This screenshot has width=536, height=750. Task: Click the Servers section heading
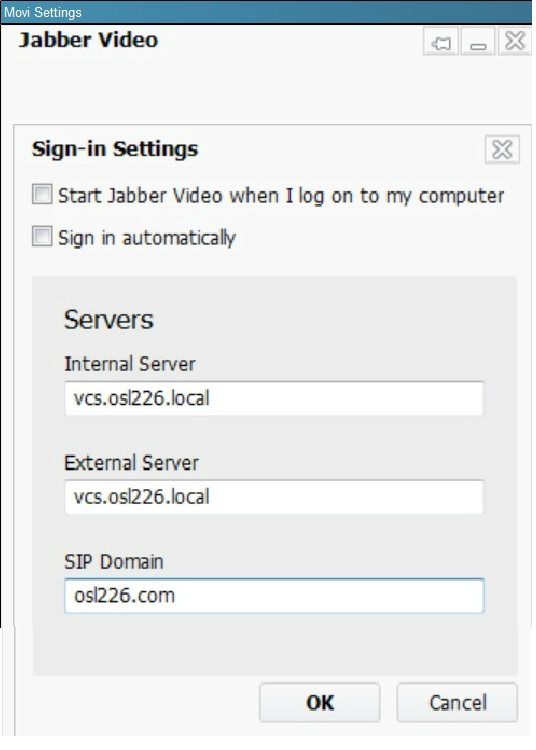click(109, 319)
